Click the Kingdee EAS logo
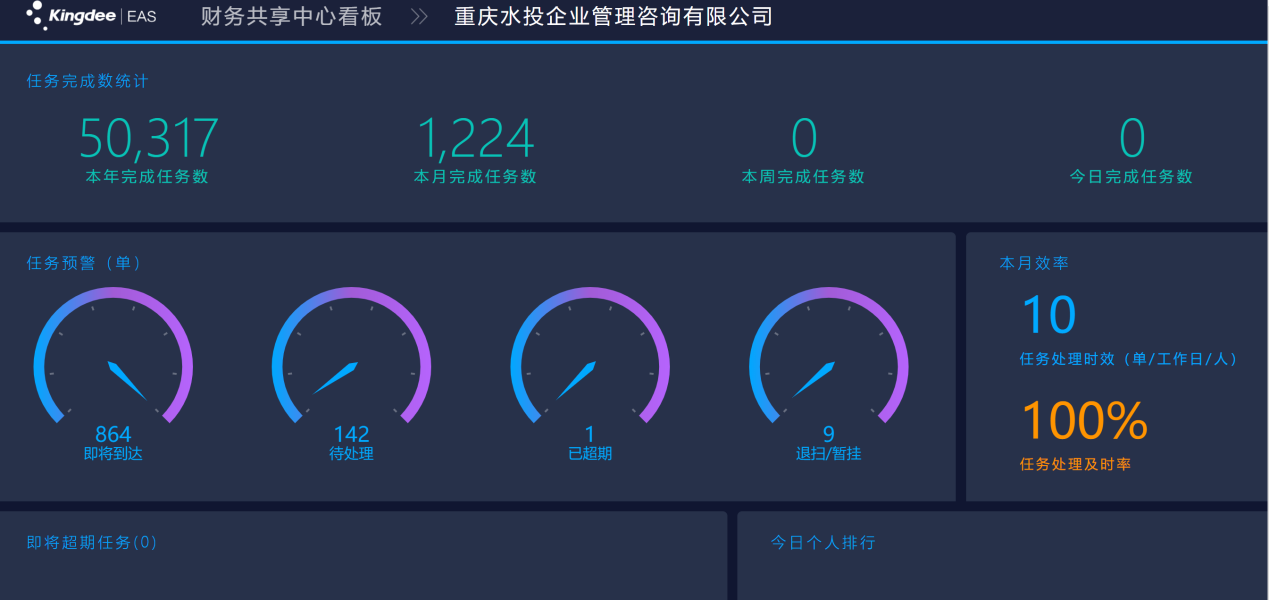Image resolution: width=1269 pixels, height=600 pixels. pos(91,16)
